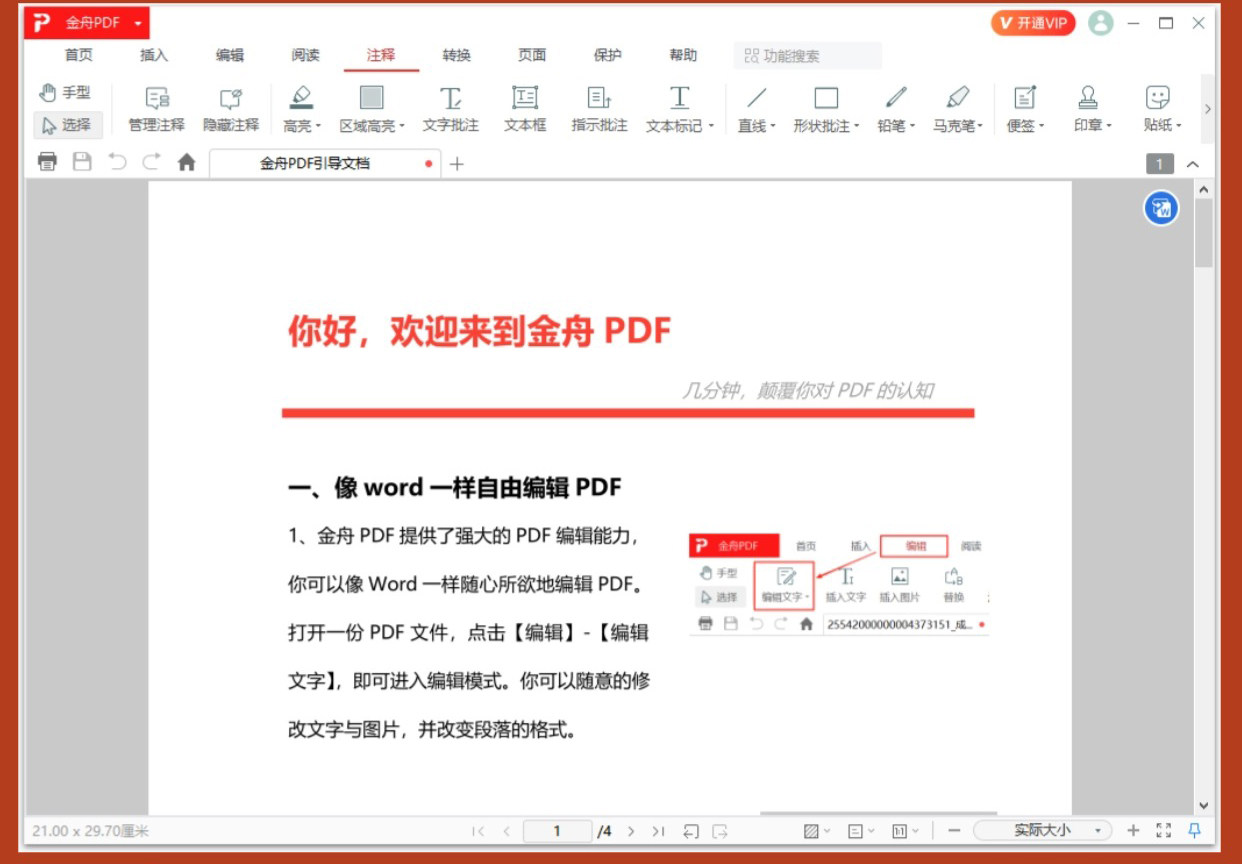Click the floating PDF-to-Word converter icon
The image size is (1242, 864).
pos(1161,208)
